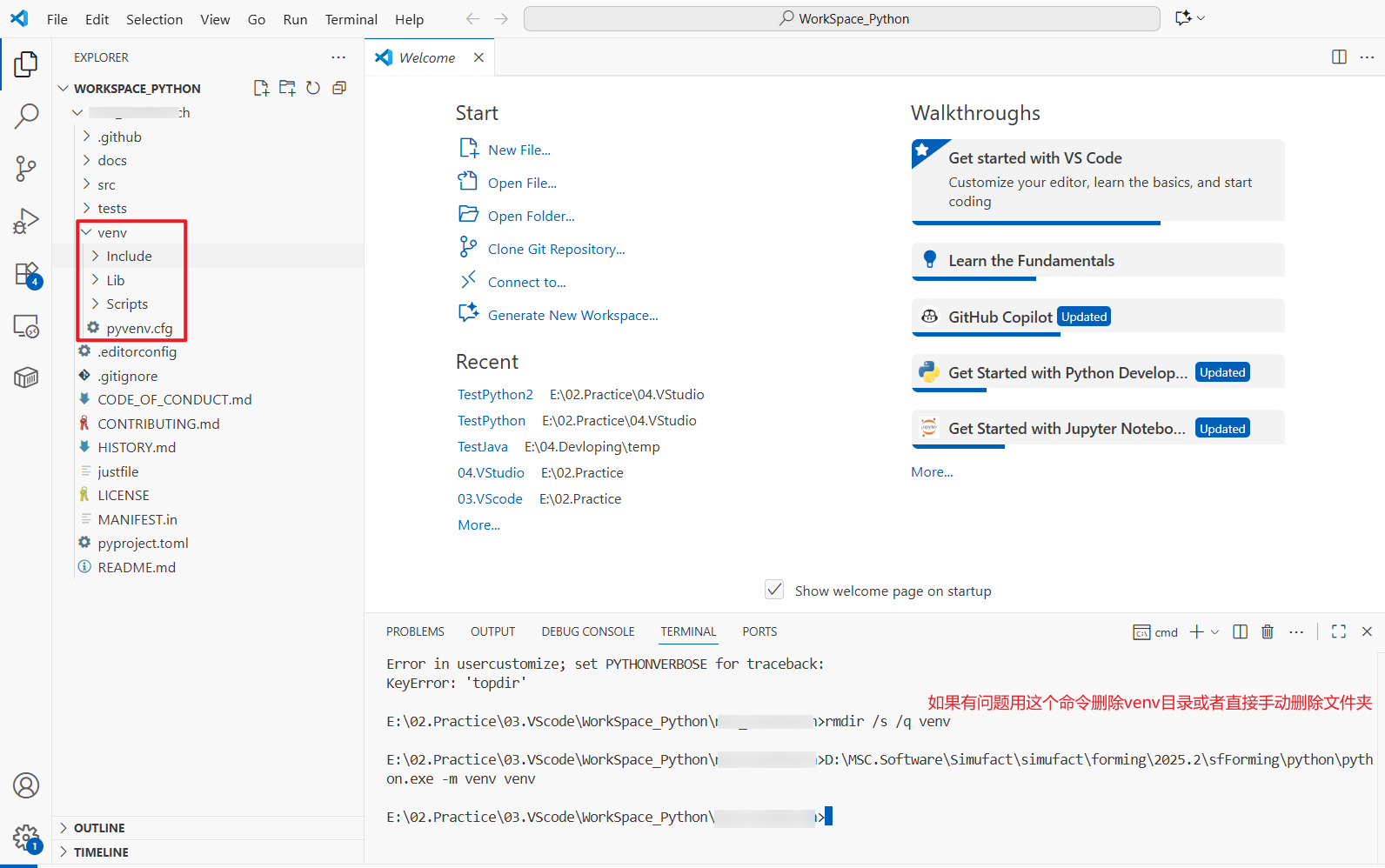The width and height of the screenshot is (1385, 868).
Task: Refresh the Explorer tree
Action: 313,88
